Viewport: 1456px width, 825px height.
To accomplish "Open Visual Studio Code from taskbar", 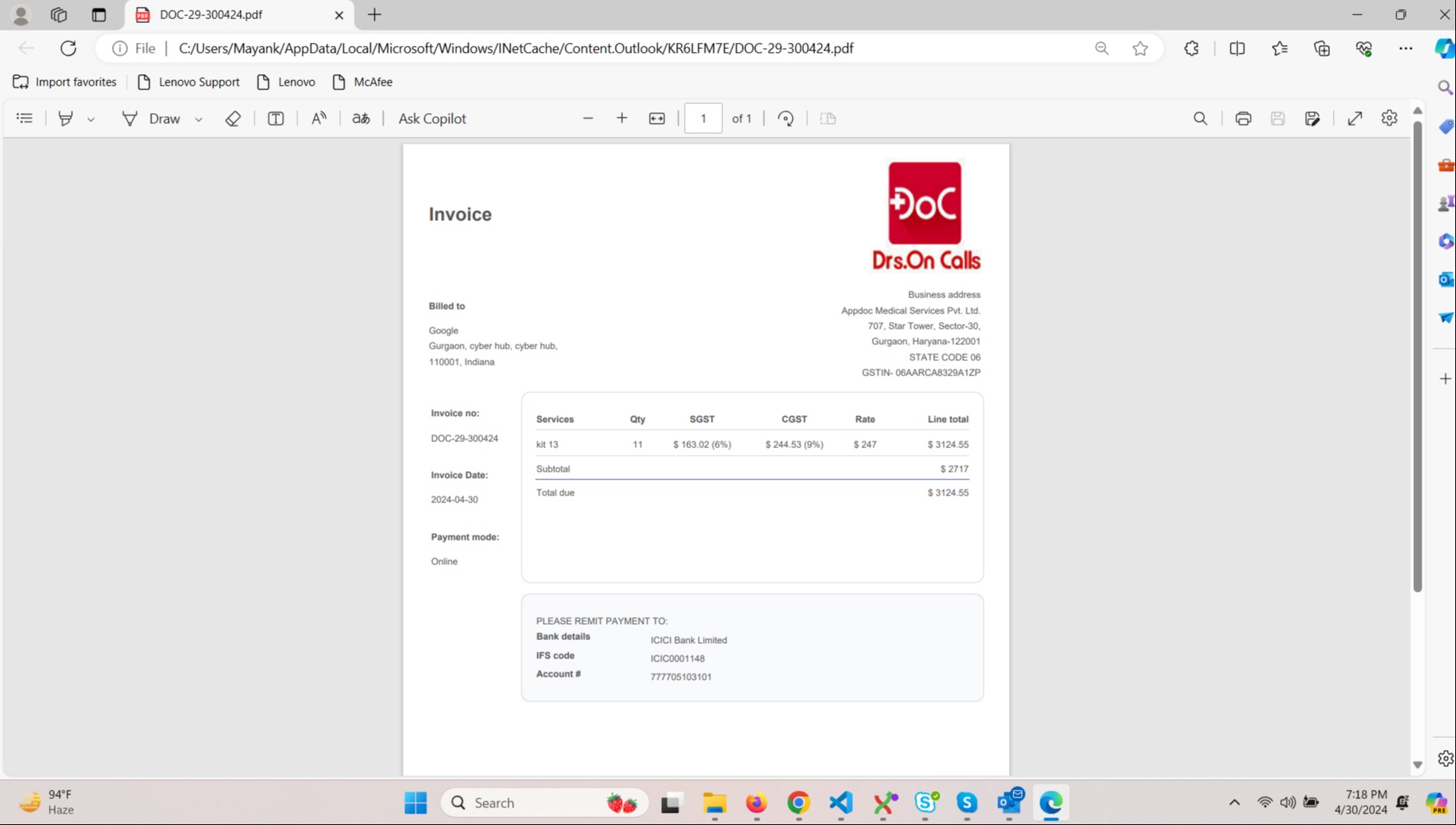I will click(841, 803).
